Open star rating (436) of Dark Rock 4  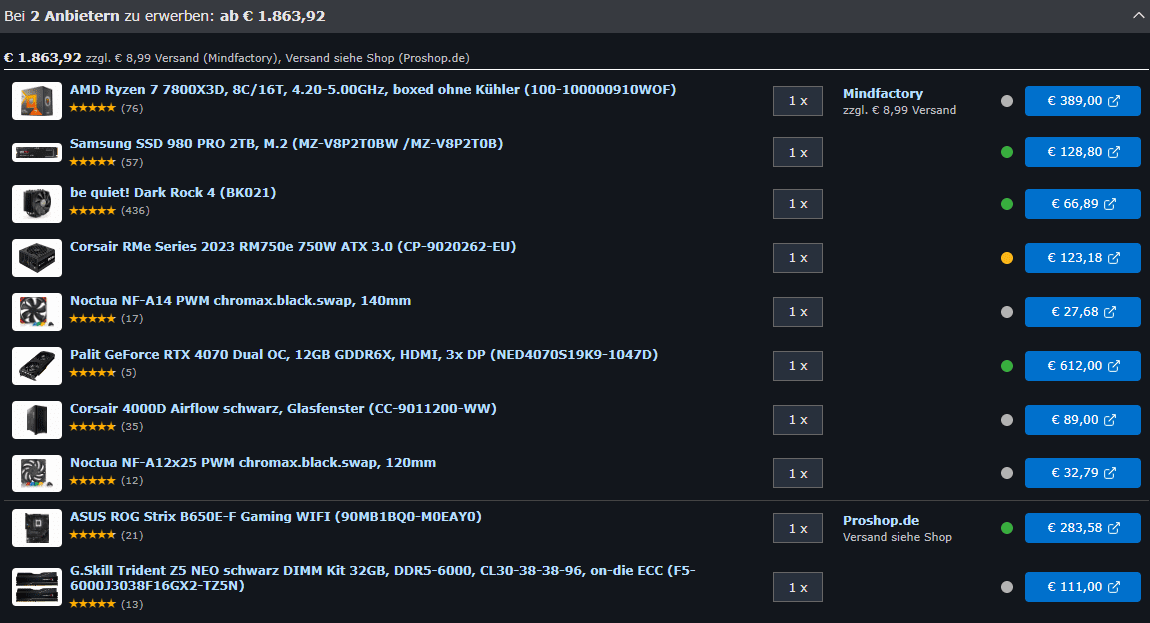tap(109, 211)
